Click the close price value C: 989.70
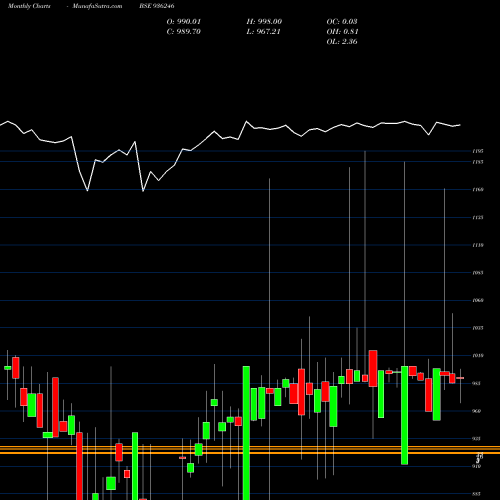Screen dimensions: 500x500 point(184,32)
